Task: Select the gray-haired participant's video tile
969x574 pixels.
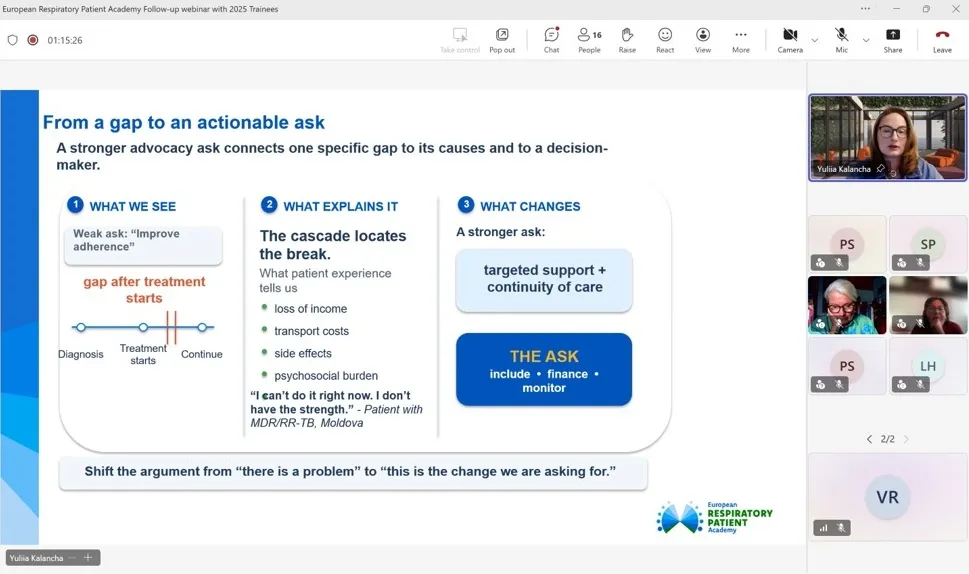Action: click(x=847, y=305)
